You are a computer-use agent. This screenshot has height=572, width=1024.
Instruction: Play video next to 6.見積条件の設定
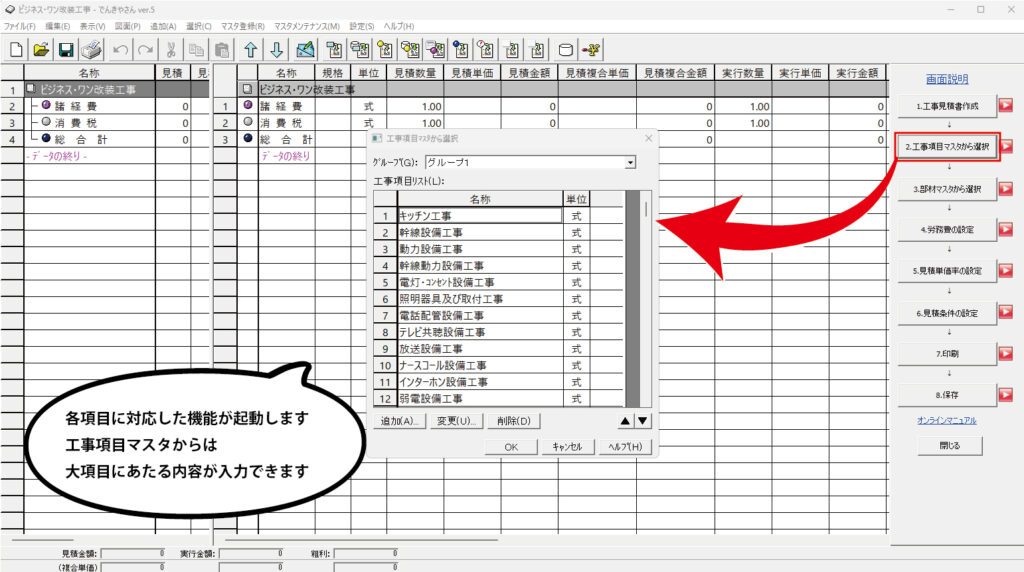(1006, 313)
